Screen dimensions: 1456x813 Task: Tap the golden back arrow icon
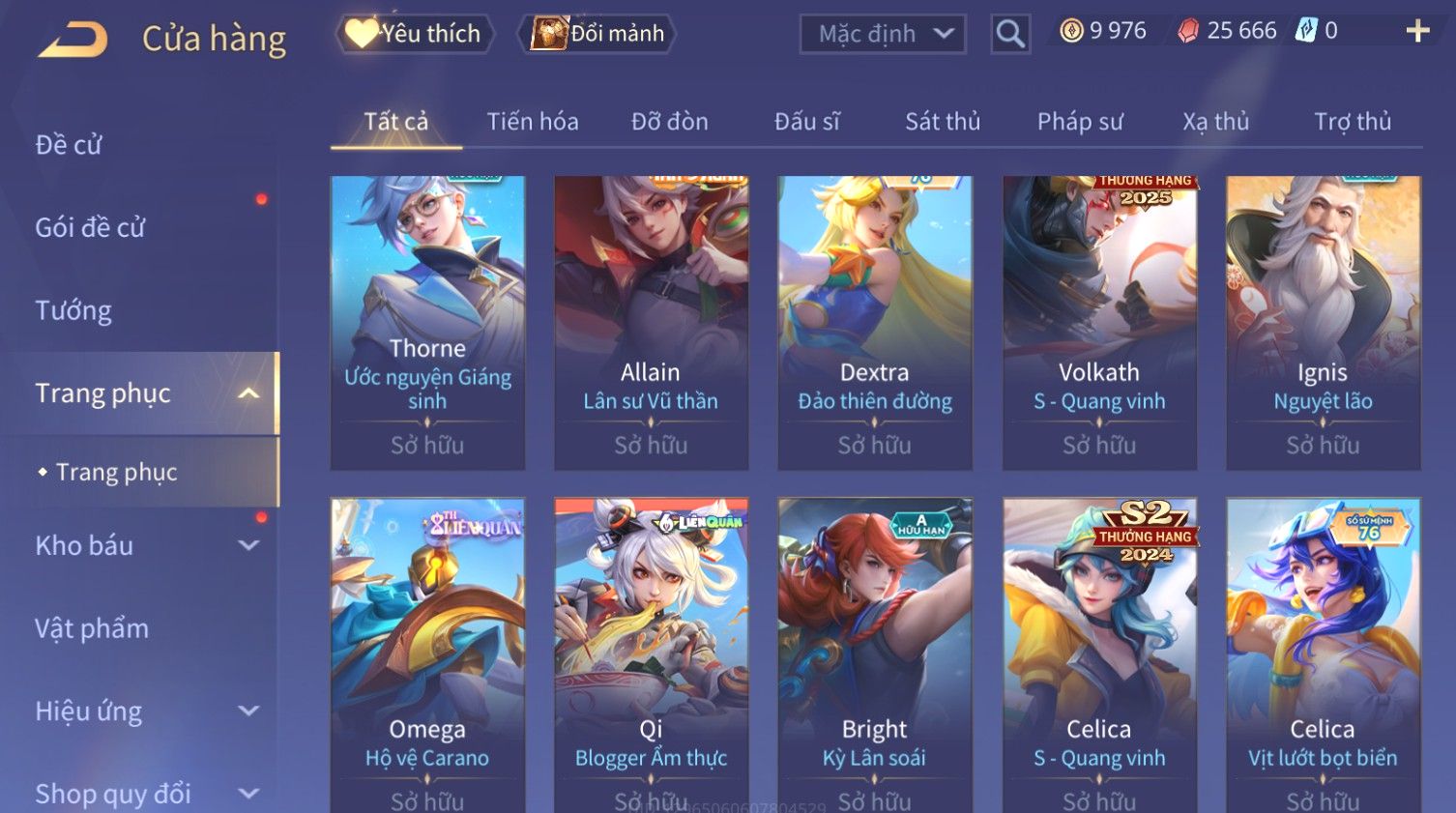tap(73, 40)
